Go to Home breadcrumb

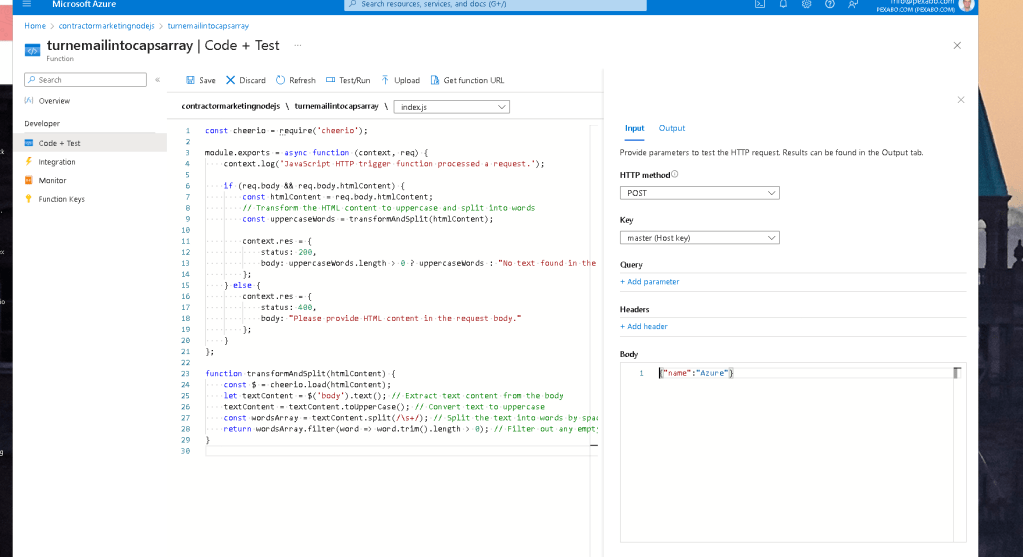click(35, 26)
